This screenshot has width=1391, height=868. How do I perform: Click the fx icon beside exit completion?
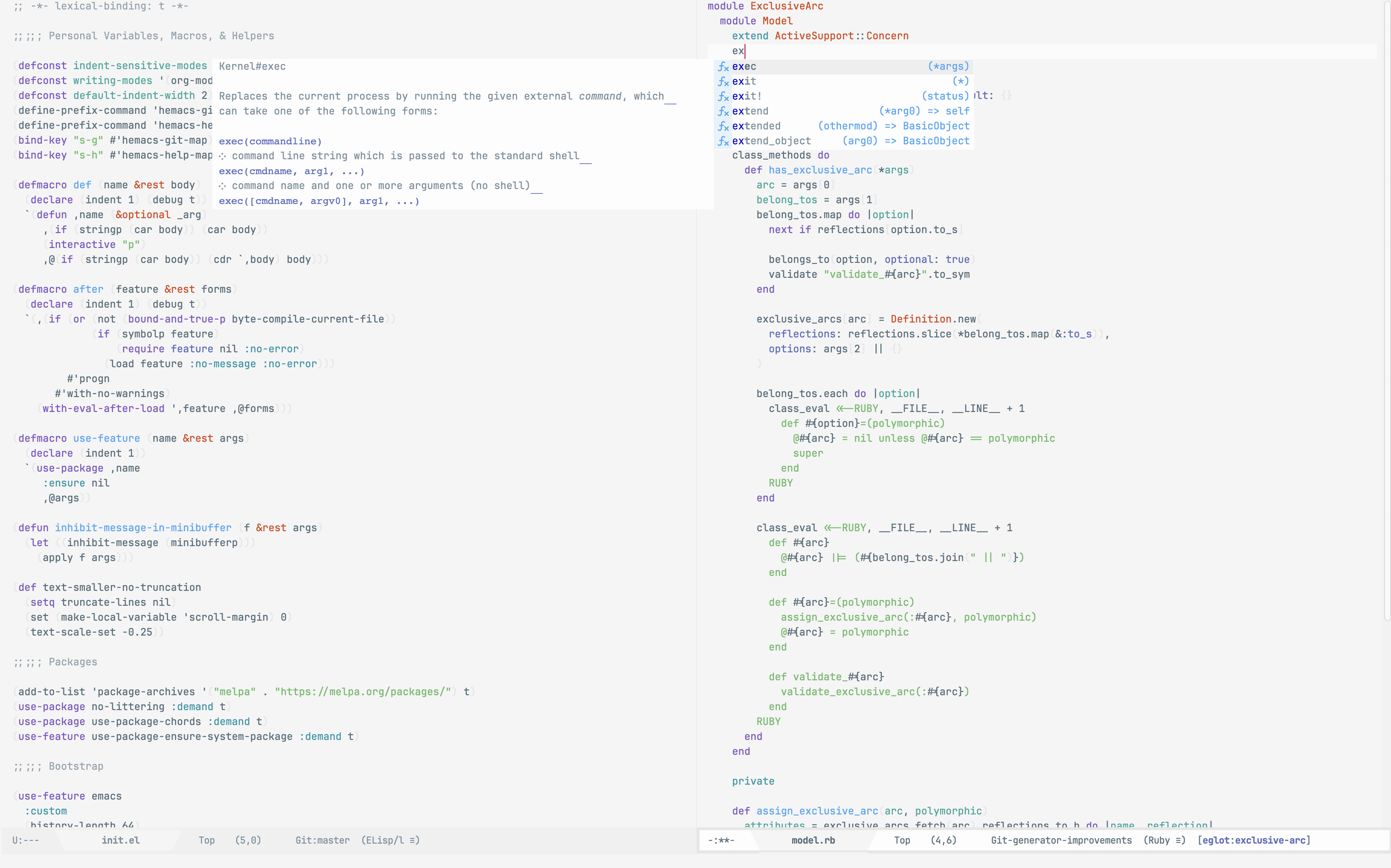pos(723,82)
